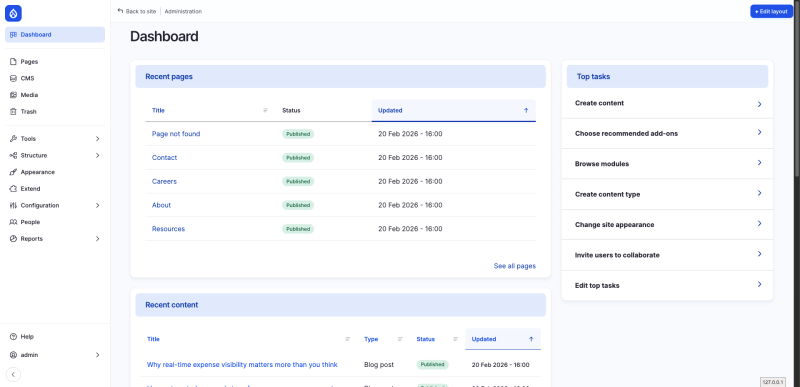This screenshot has width=800, height=387.
Task: Click chevron next to Browse modules
Action: pos(759,163)
